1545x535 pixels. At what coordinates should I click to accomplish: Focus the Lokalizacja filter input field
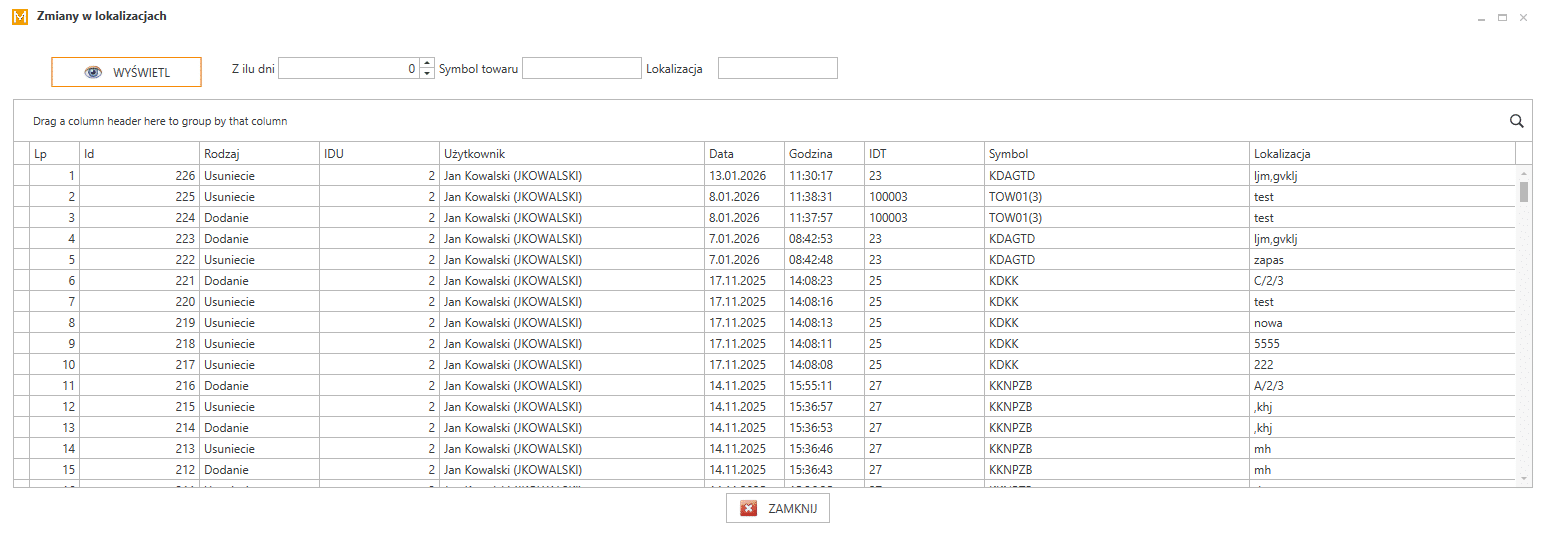pyautogui.click(x=778, y=68)
